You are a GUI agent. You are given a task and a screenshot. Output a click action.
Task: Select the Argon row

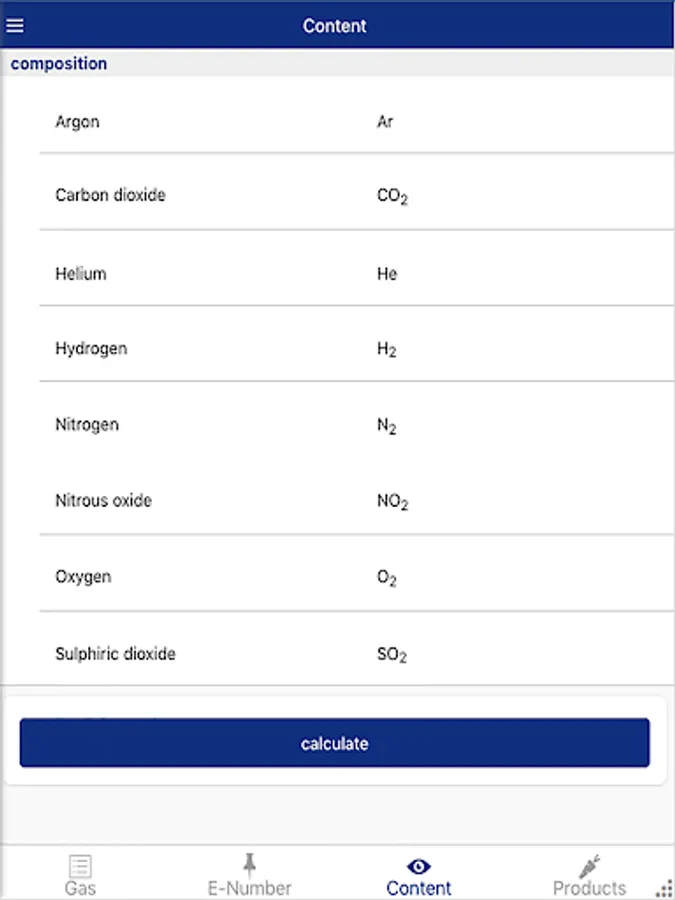click(338, 122)
